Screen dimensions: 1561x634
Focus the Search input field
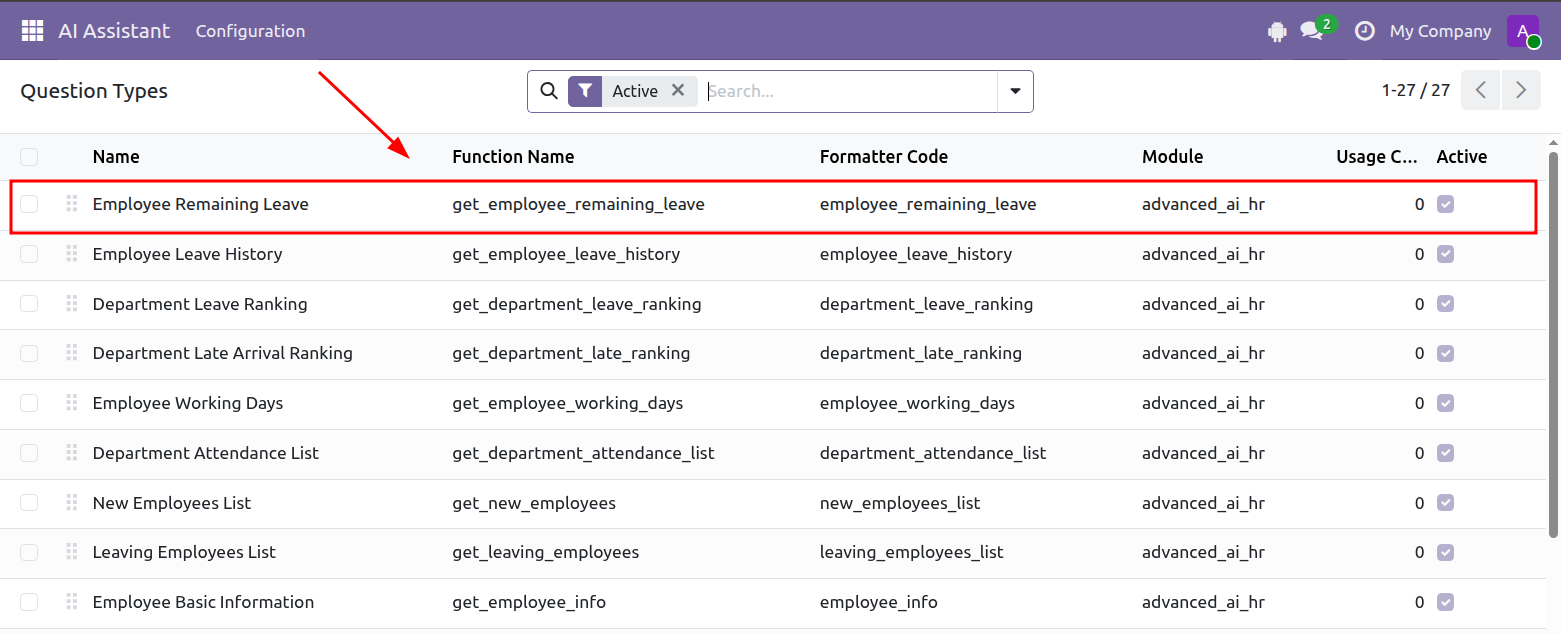[x=850, y=91]
